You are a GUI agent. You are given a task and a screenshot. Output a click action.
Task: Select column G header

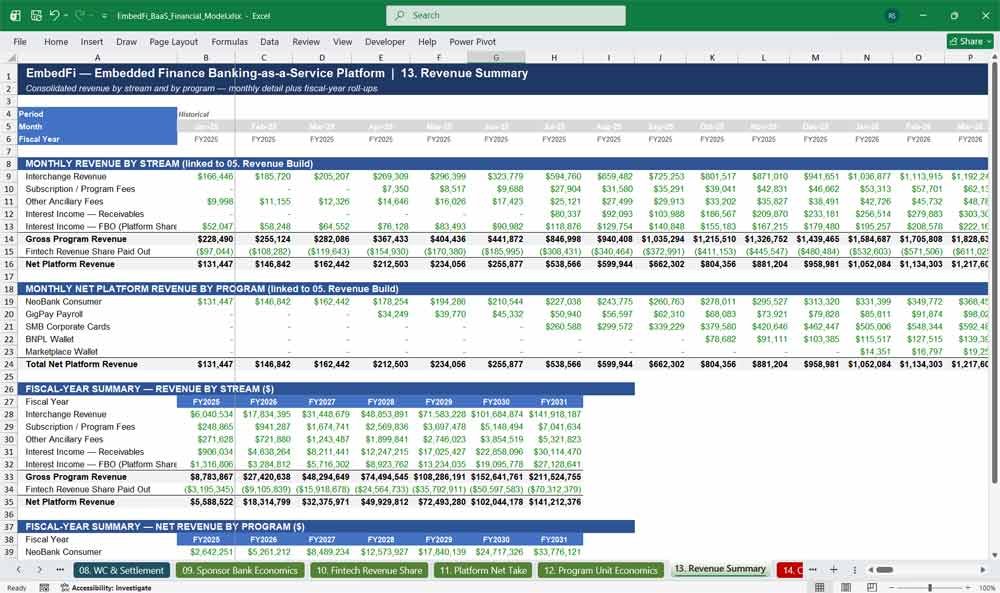click(496, 57)
